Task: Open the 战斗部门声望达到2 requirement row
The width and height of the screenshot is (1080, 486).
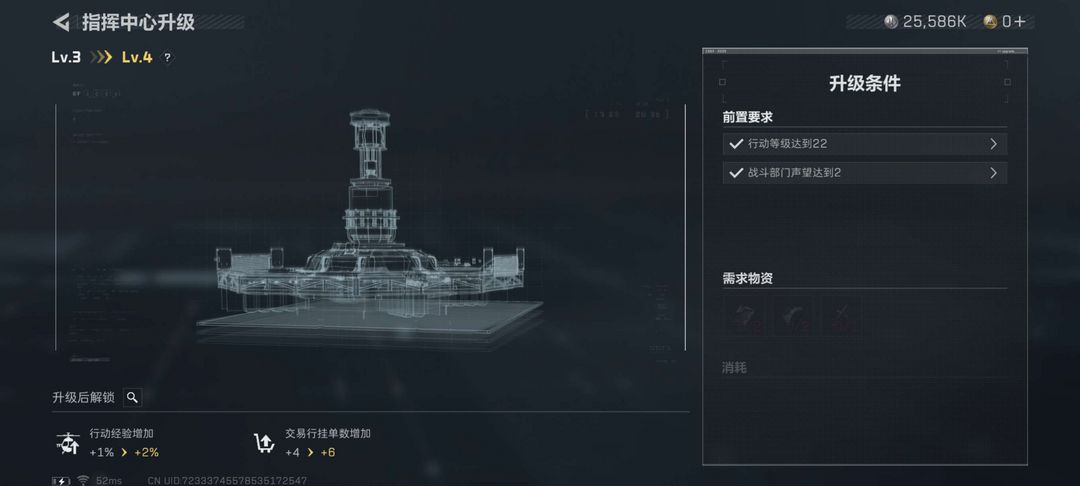Action: [865, 173]
